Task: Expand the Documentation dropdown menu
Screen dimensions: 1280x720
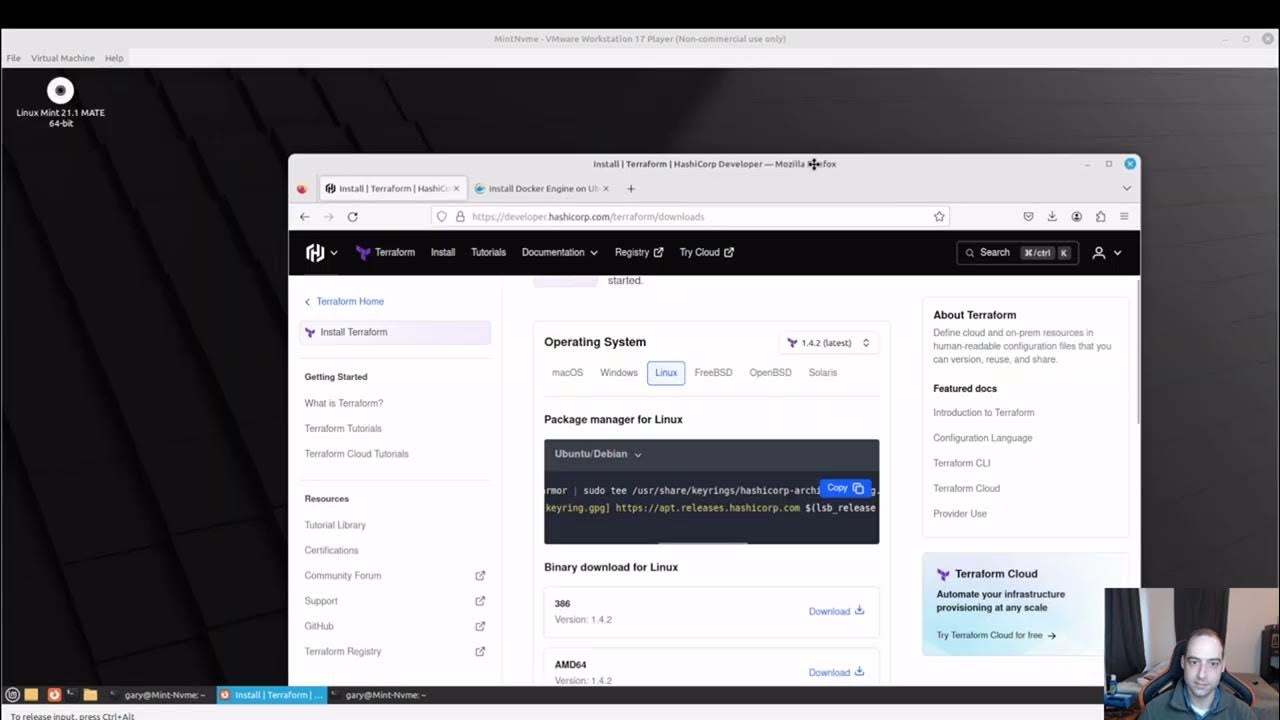Action: 559,252
